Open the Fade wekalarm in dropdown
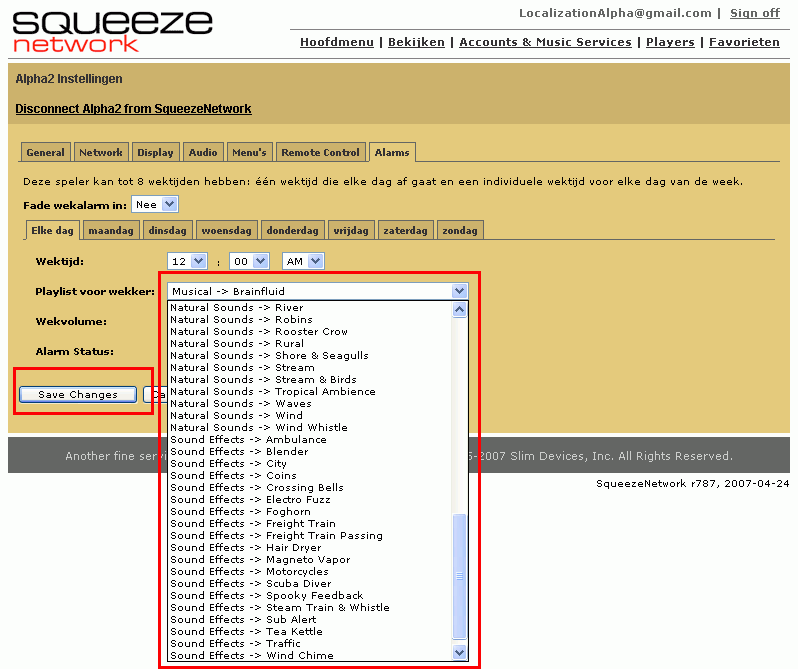The width and height of the screenshot is (798, 669). click(155, 204)
